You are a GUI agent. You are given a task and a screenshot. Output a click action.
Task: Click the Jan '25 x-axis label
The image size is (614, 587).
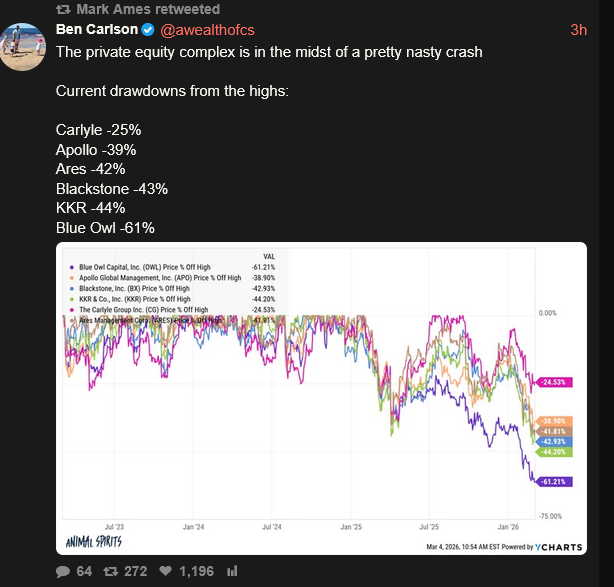pos(351,525)
